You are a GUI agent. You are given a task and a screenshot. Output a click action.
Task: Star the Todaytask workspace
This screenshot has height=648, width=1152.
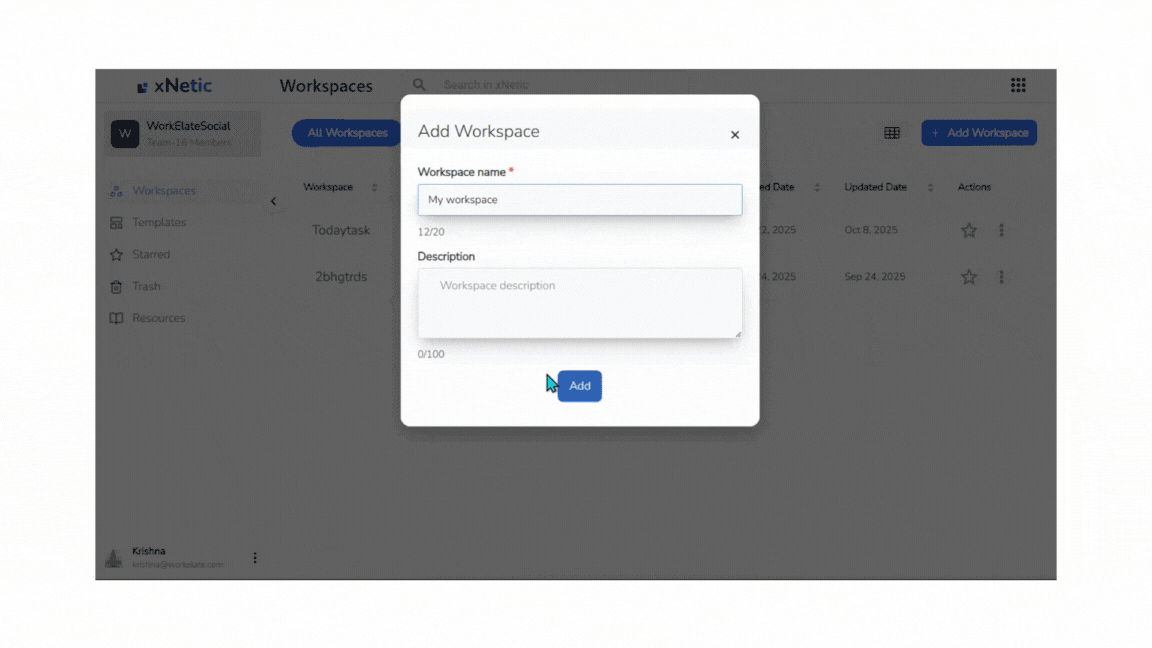[968, 230]
